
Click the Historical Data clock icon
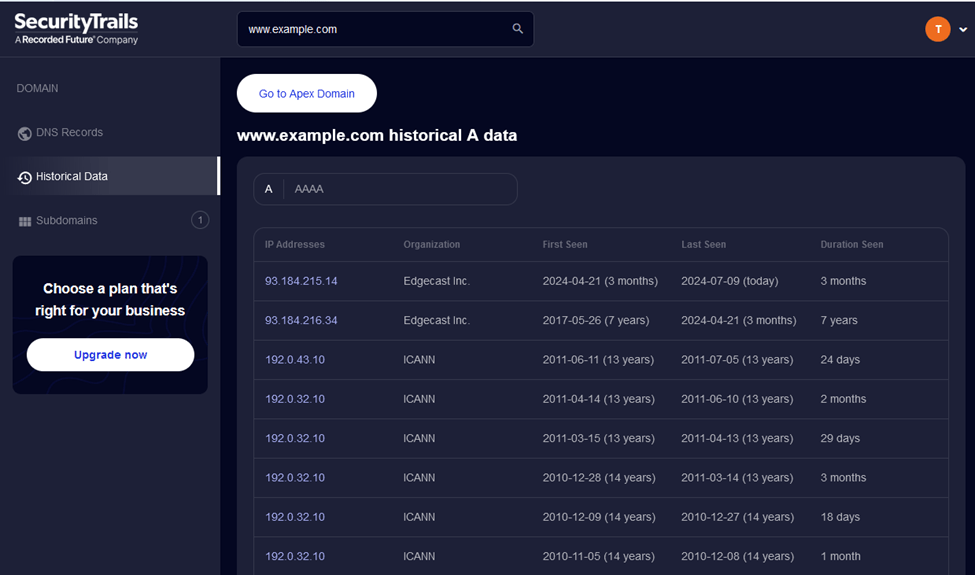pyautogui.click(x=24, y=177)
